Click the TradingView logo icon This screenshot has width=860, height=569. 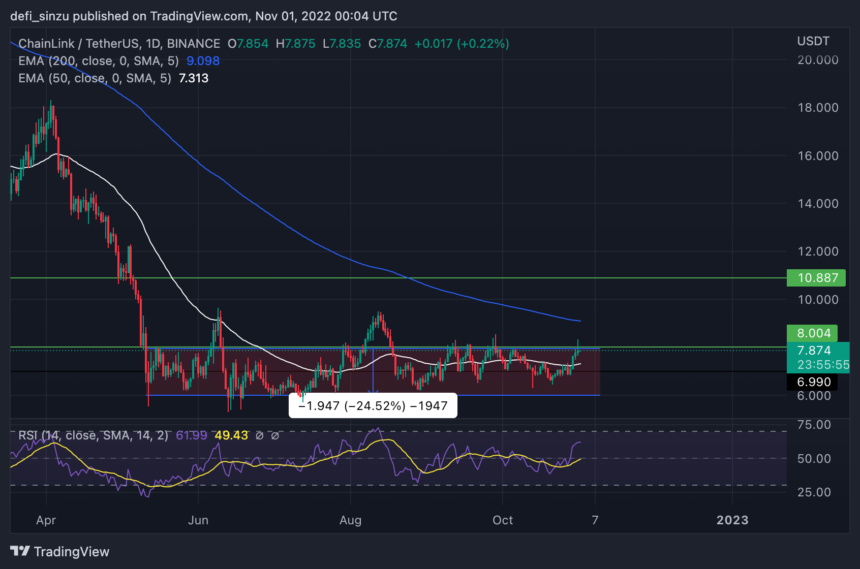point(20,551)
